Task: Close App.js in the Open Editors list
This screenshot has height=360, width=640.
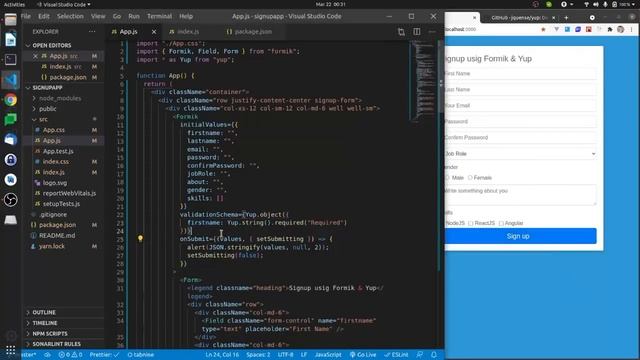Action: pyautogui.click(x=36, y=56)
